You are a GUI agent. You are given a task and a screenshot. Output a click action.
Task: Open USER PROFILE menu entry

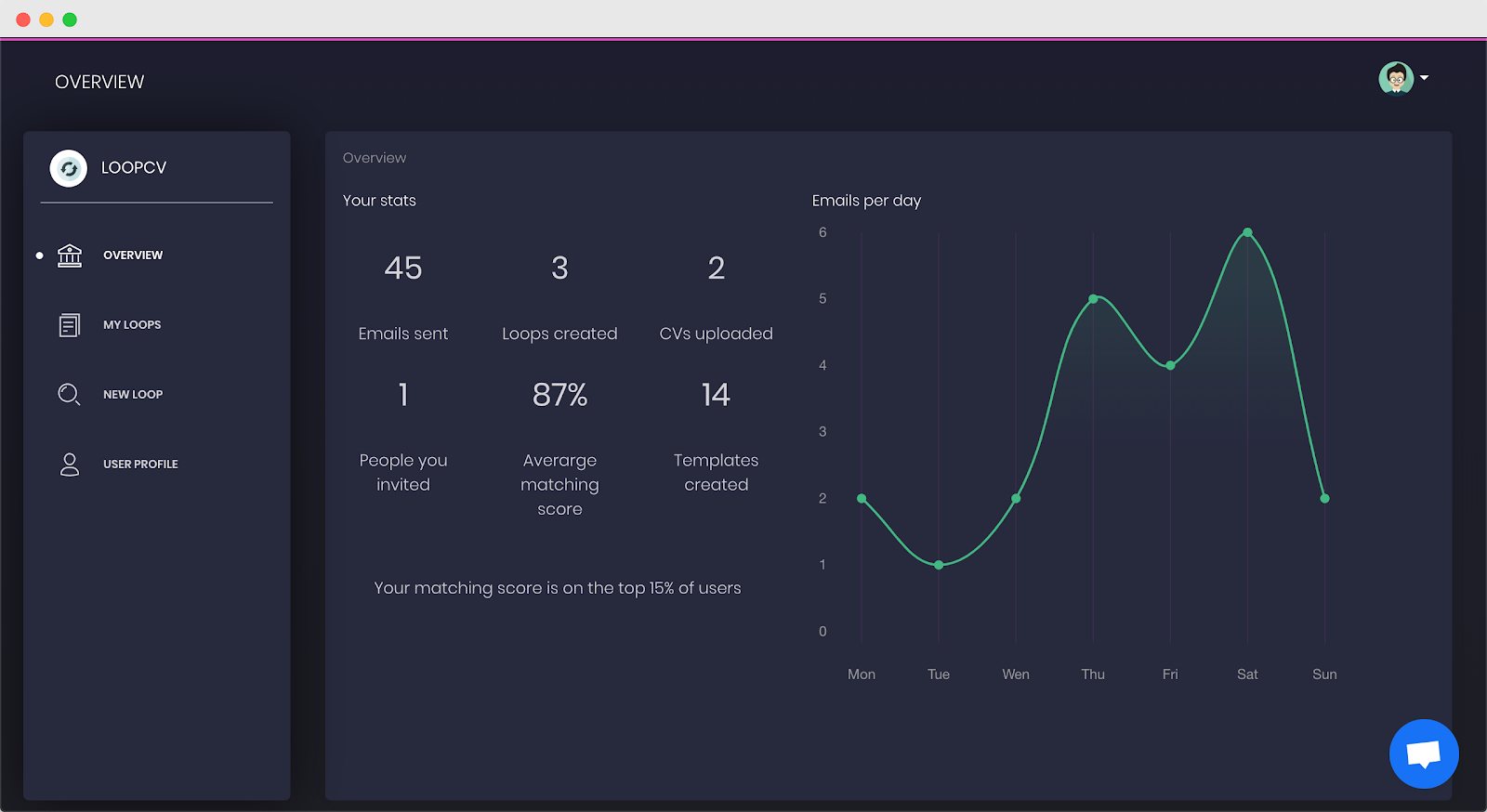[x=140, y=465]
